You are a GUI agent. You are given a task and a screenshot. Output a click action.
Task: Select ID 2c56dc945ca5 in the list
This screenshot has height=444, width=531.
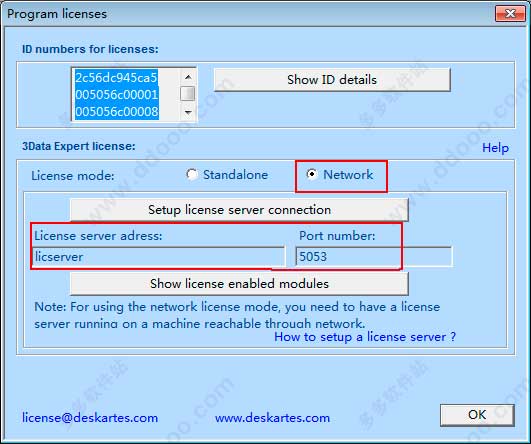(x=116, y=78)
